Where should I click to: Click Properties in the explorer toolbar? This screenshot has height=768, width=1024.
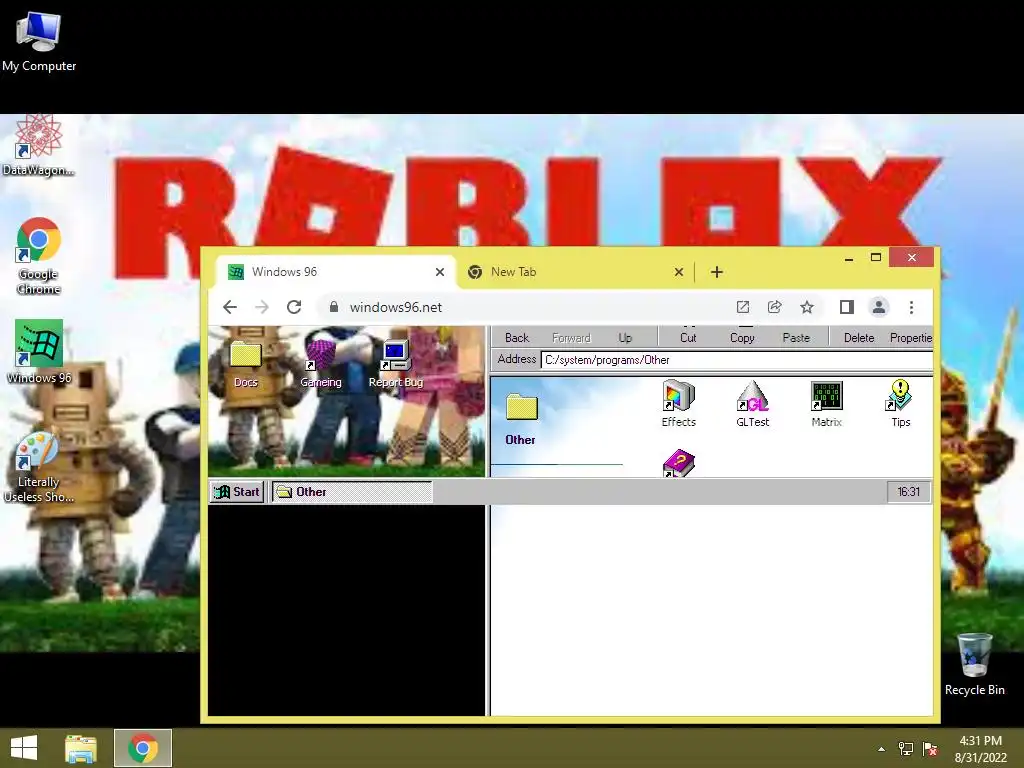tap(910, 337)
